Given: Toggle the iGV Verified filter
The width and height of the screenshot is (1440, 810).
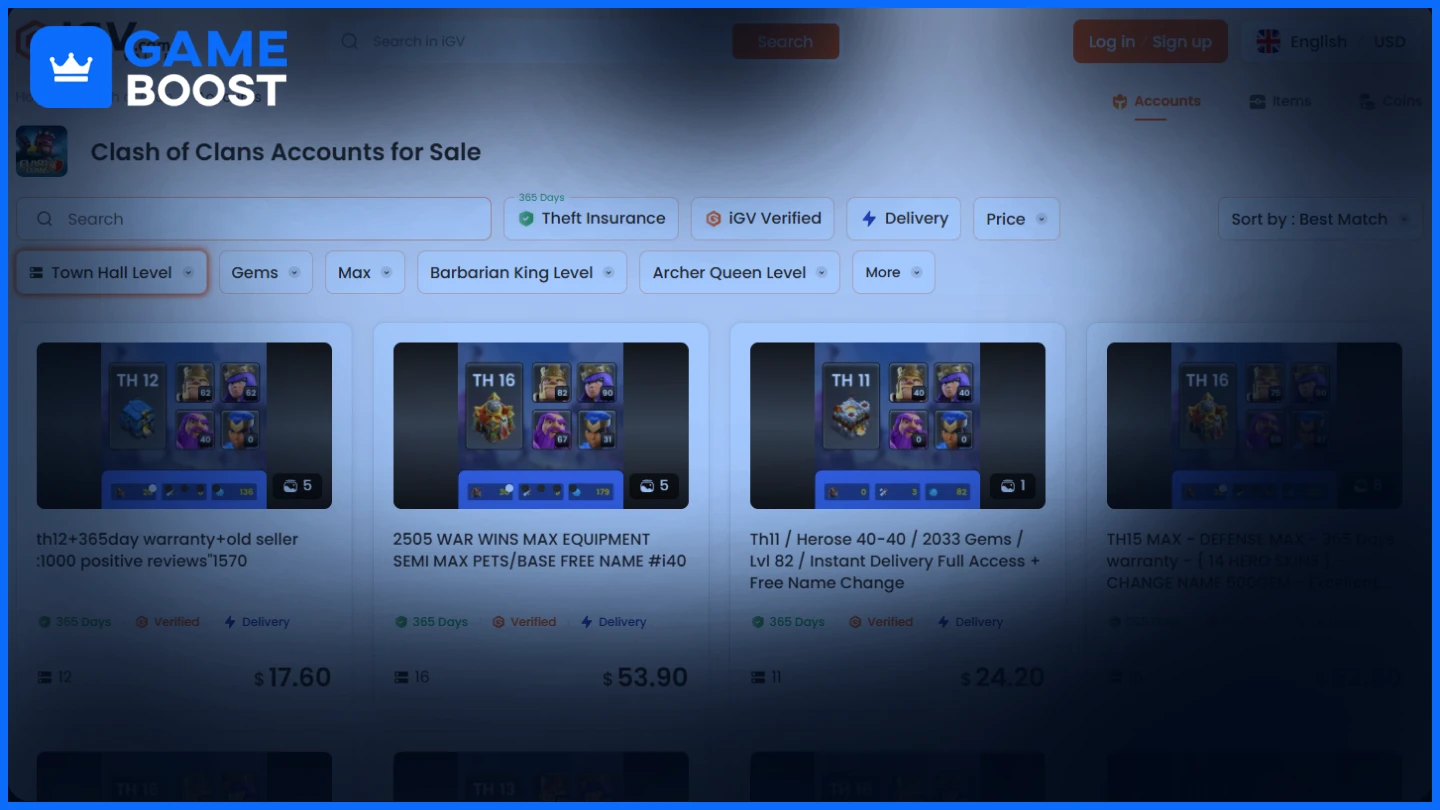Looking at the screenshot, I should pyautogui.click(x=763, y=219).
